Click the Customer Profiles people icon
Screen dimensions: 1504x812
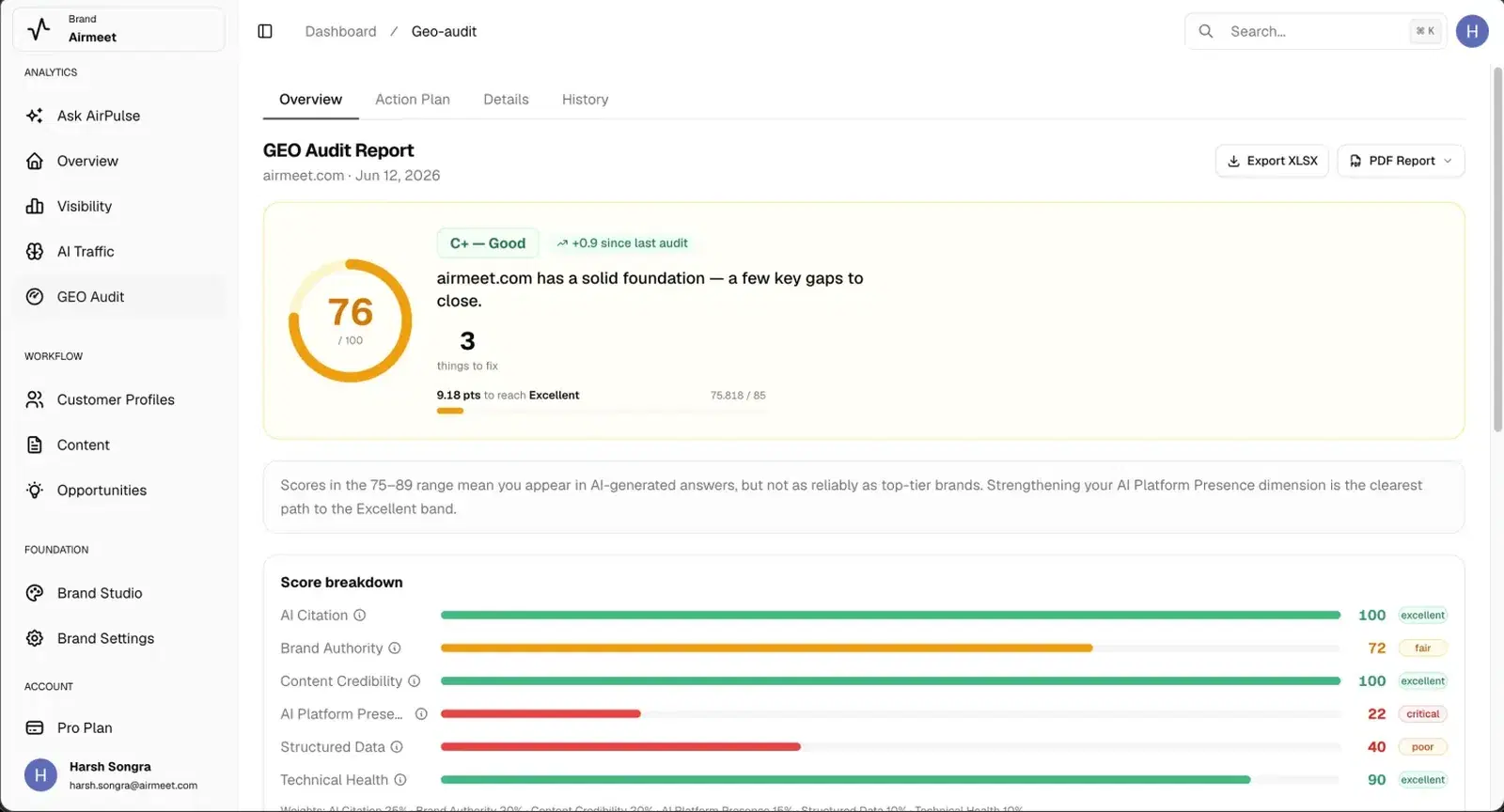click(35, 399)
